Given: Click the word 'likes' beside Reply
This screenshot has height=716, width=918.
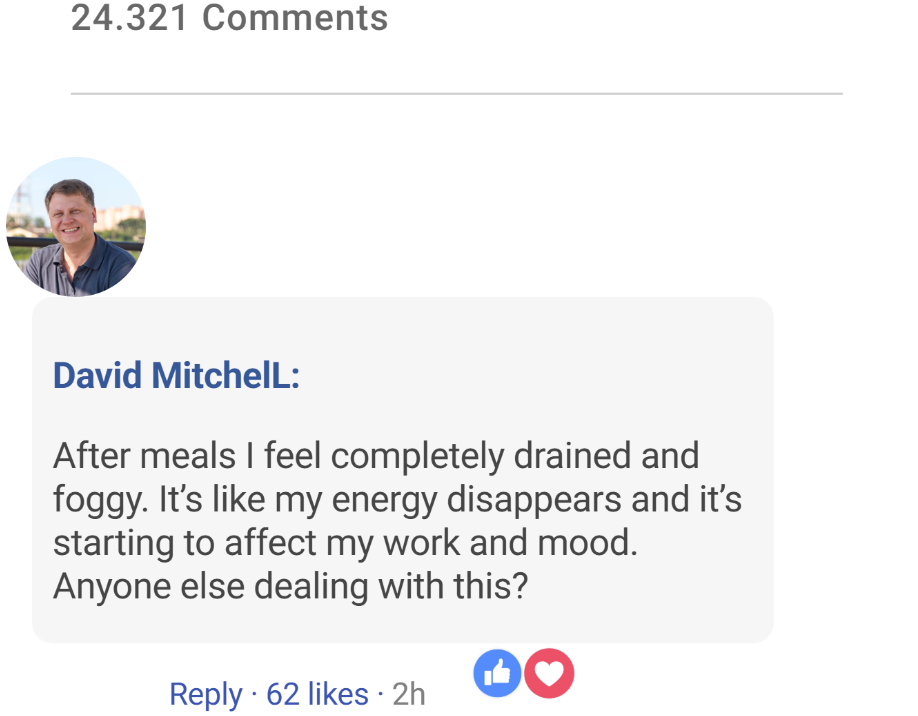Looking at the screenshot, I should coord(338,694).
